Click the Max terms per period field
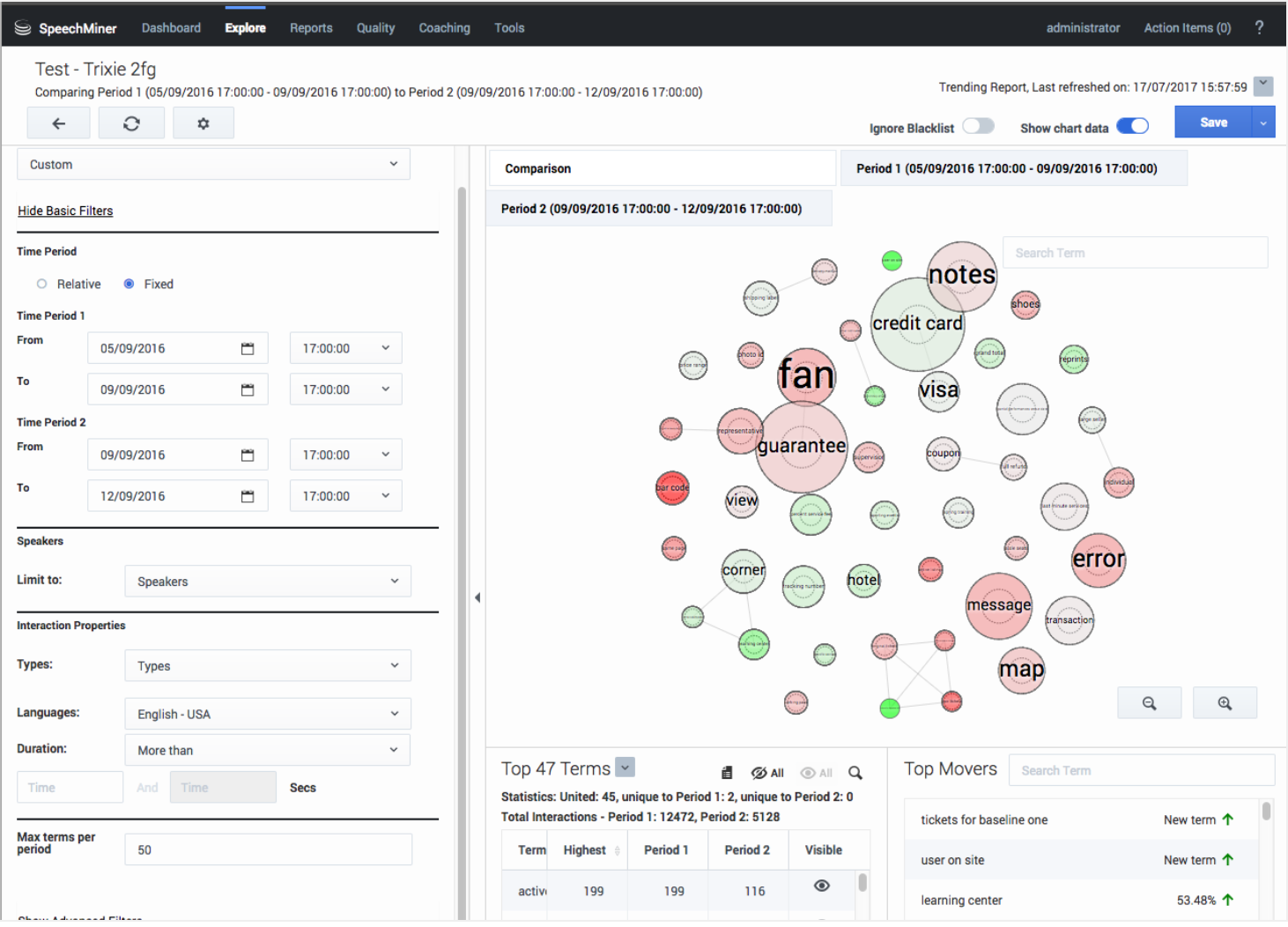This screenshot has height=927, width=1288. pyautogui.click(x=268, y=850)
